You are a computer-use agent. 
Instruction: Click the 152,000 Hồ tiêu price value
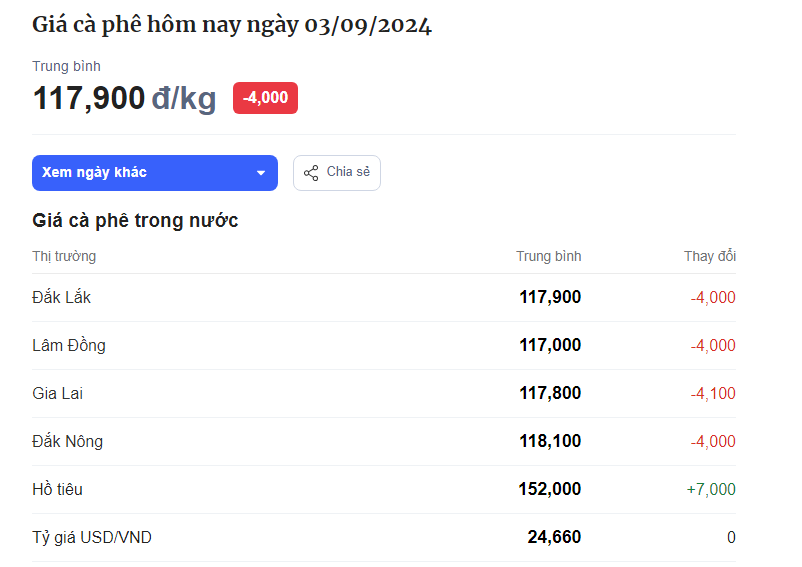pyautogui.click(x=550, y=489)
